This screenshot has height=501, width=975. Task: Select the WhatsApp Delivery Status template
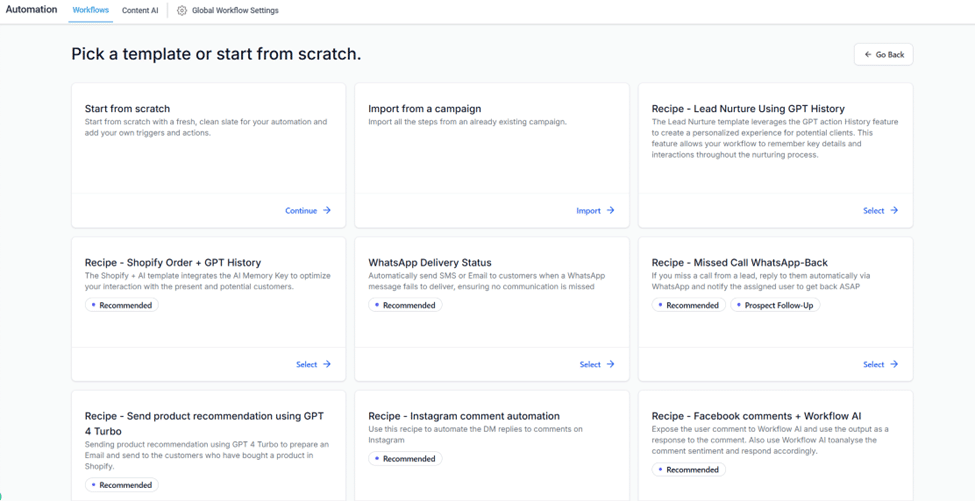(x=597, y=364)
